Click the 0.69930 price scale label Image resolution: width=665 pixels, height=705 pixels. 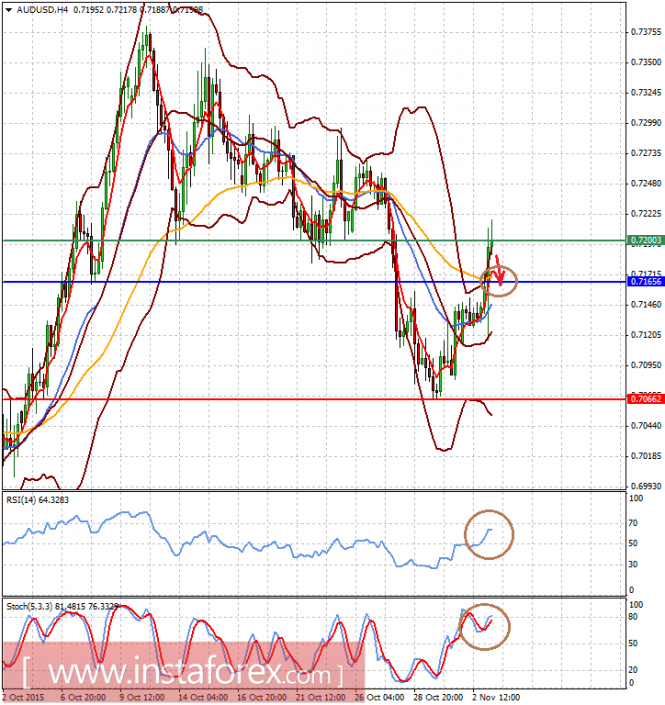coord(646,486)
